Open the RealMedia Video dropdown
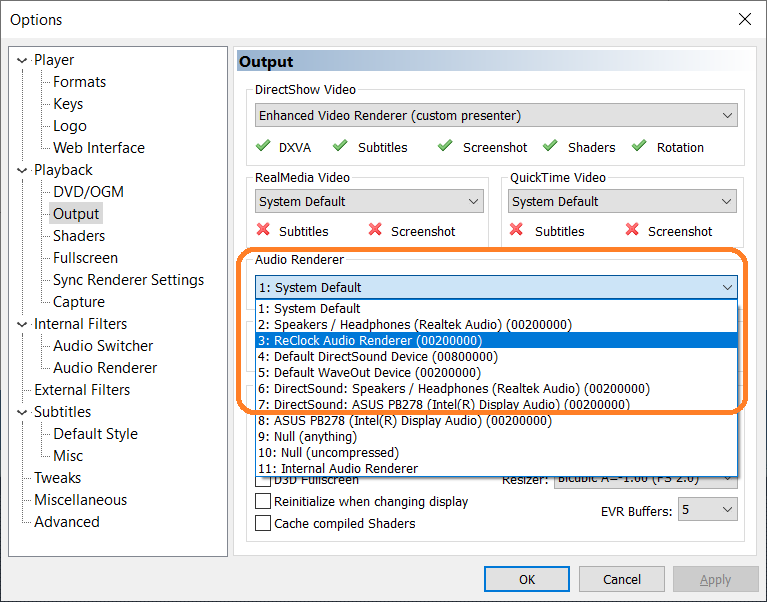The width and height of the screenshot is (767, 602). click(369, 202)
